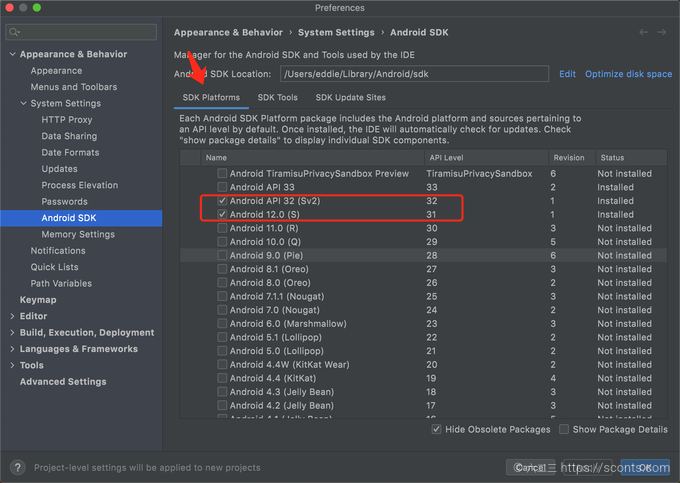Click the OK button
The image size is (680, 483).
point(645,467)
